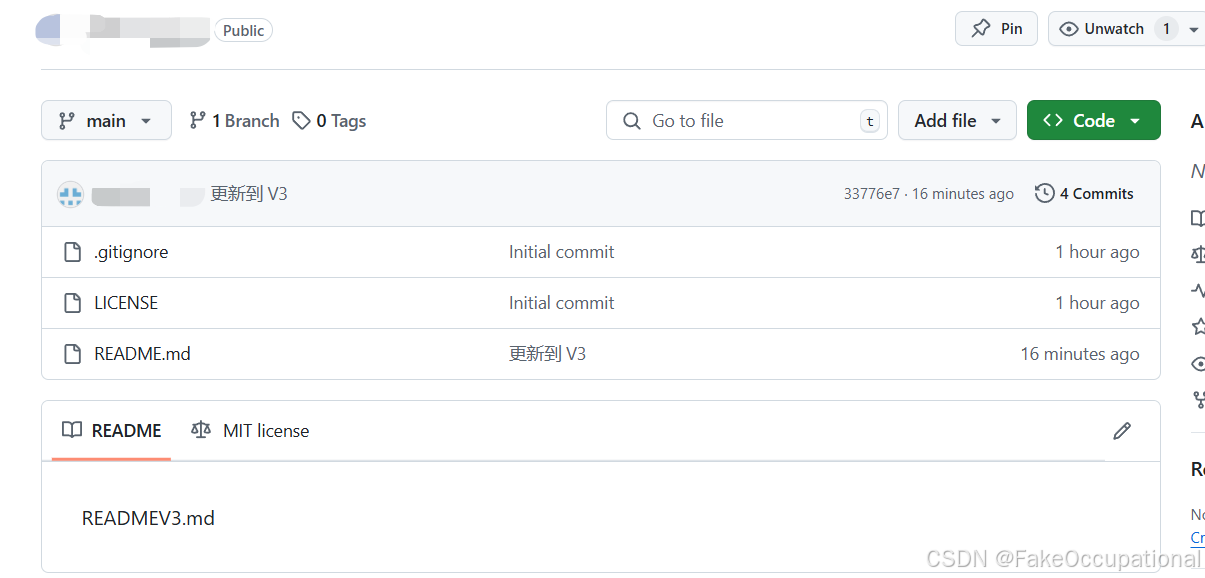Expand the Unwatch dropdown caret
Screen dimensions: 1205x578
click(x=1194, y=30)
